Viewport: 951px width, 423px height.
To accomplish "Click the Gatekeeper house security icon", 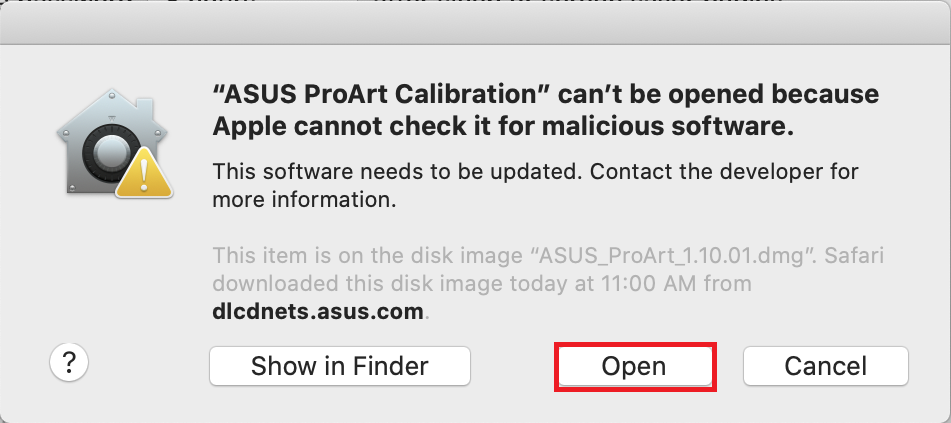I will [114, 143].
